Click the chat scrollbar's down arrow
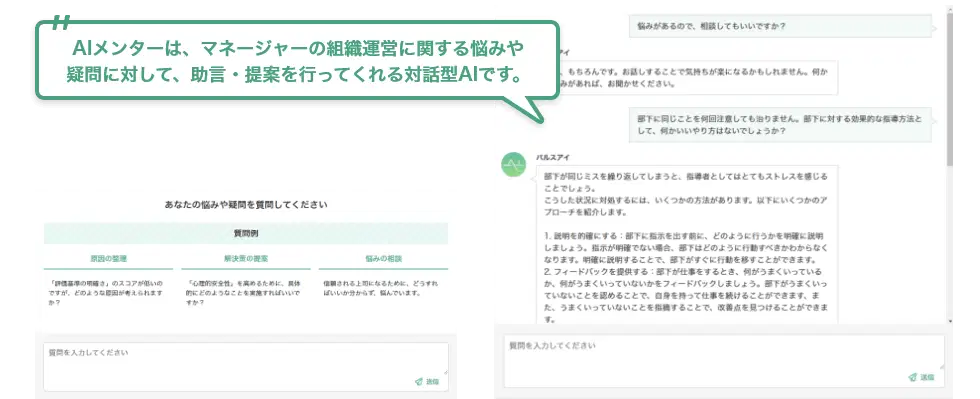Image resolution: width=980 pixels, height=399 pixels. point(950,321)
